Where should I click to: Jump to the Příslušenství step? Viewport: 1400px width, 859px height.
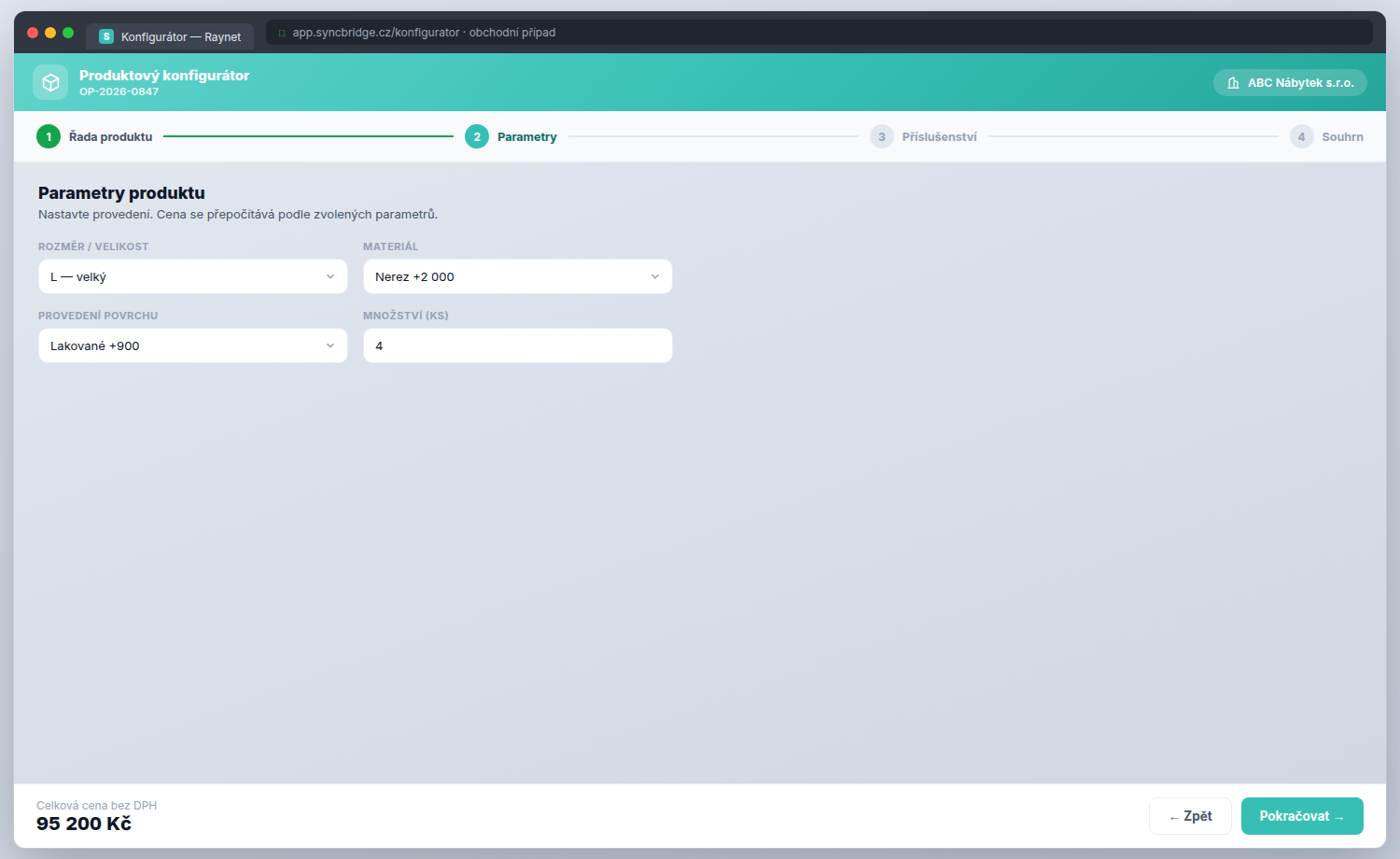pos(923,136)
